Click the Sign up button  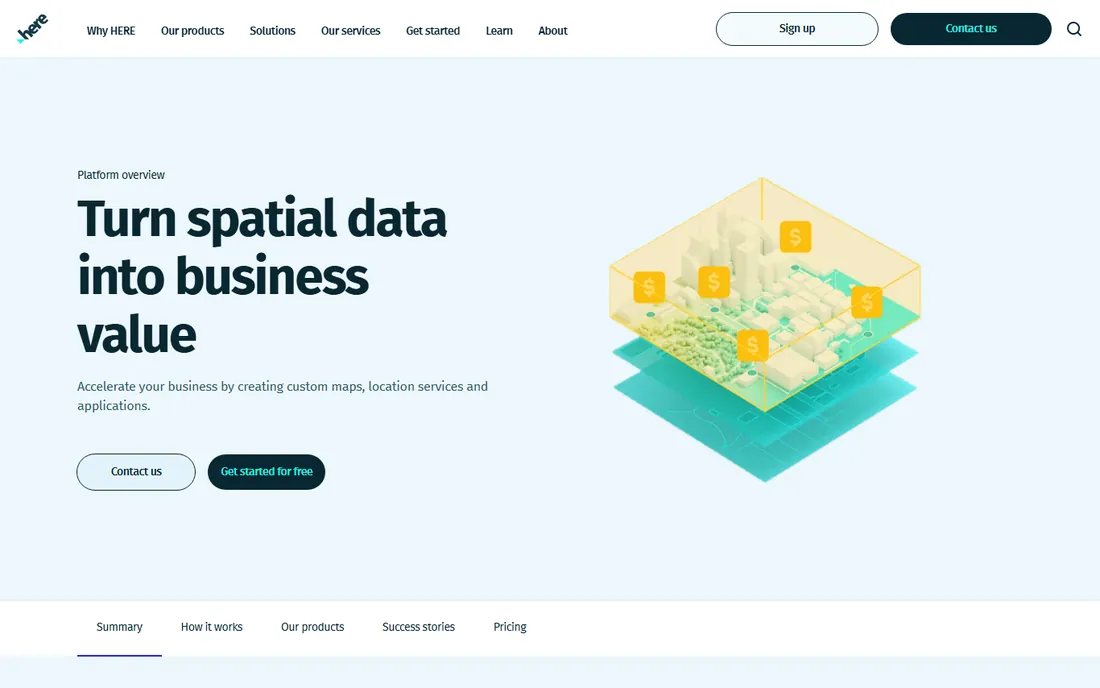click(797, 29)
